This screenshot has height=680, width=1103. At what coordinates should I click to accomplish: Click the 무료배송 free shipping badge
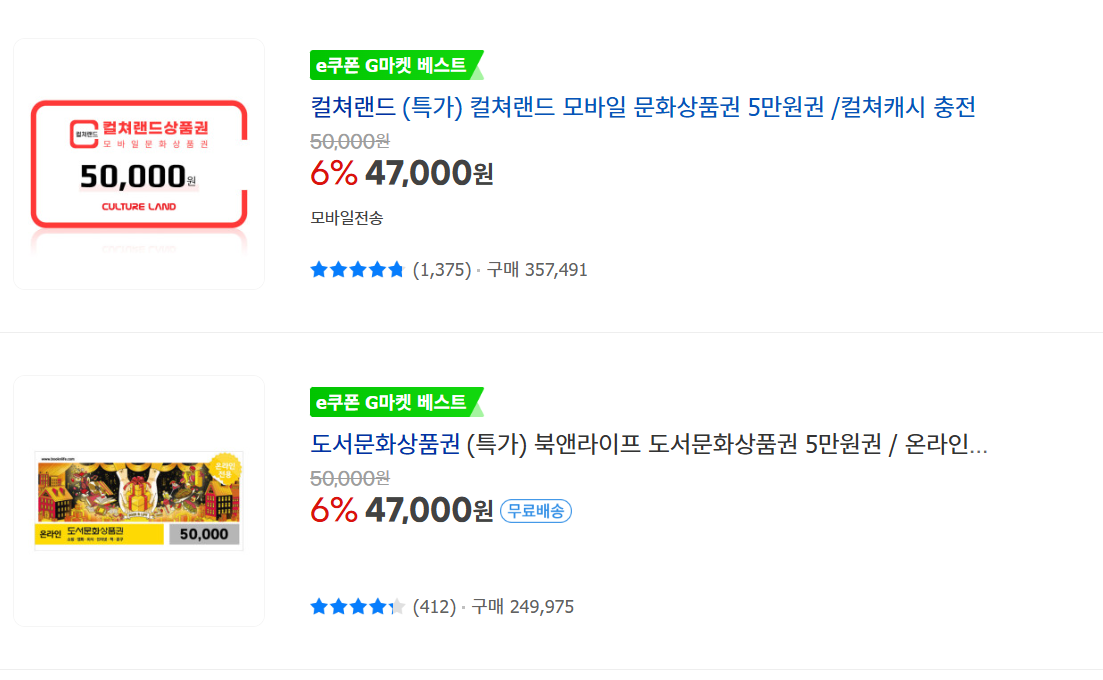click(536, 511)
